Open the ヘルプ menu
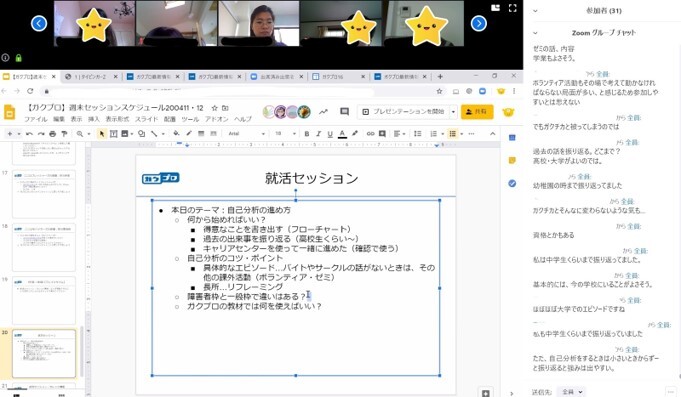Screen dimensions: 681x397 243,119
